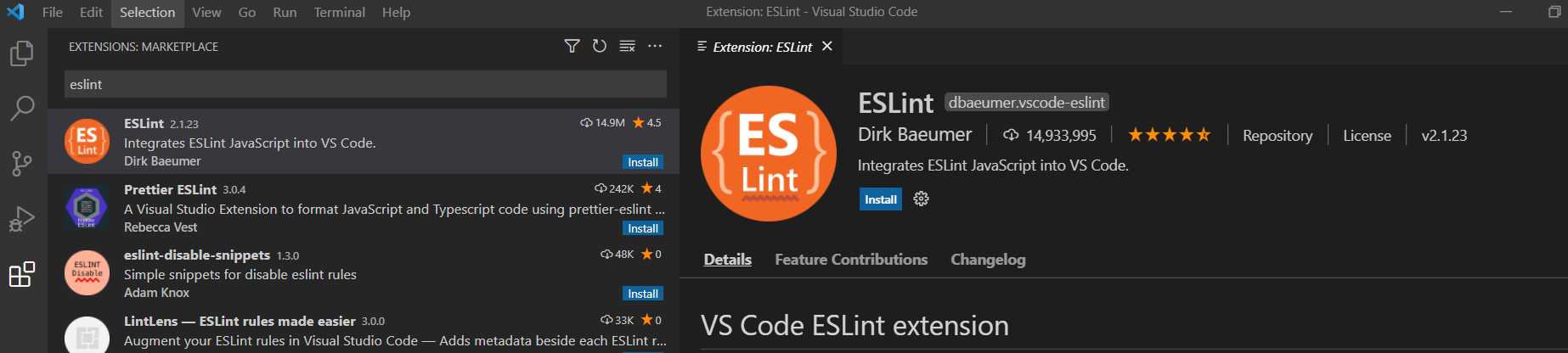
Task: Switch to the Feature Contributions tab
Action: click(851, 260)
